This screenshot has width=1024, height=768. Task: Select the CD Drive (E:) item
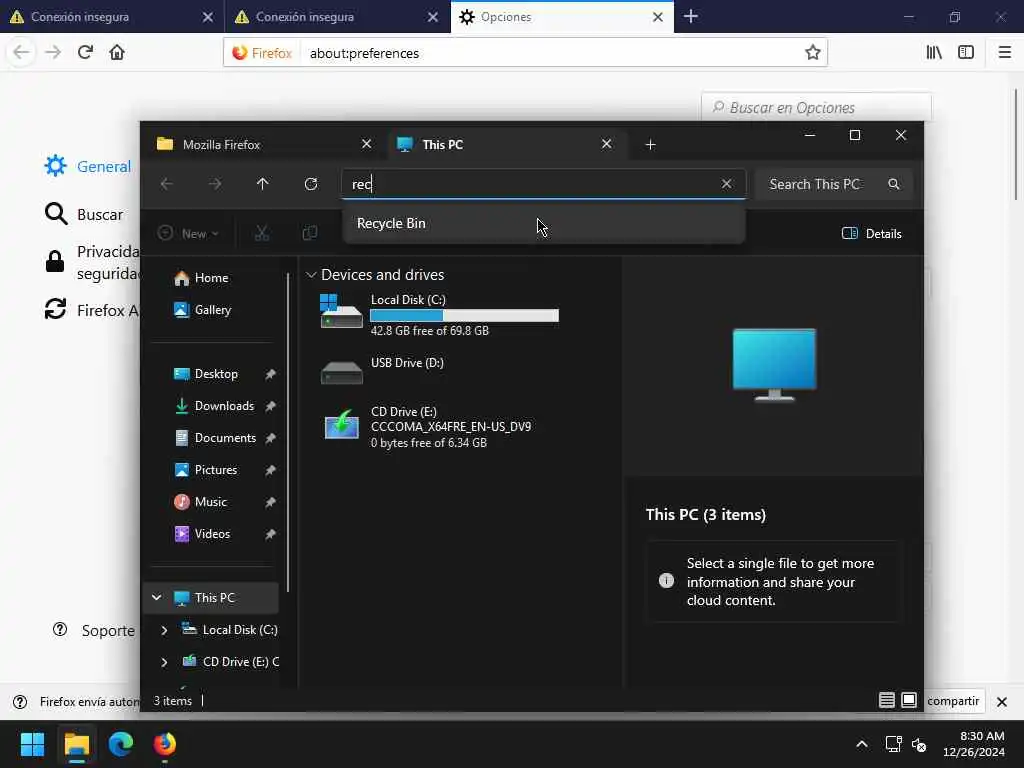(428, 426)
